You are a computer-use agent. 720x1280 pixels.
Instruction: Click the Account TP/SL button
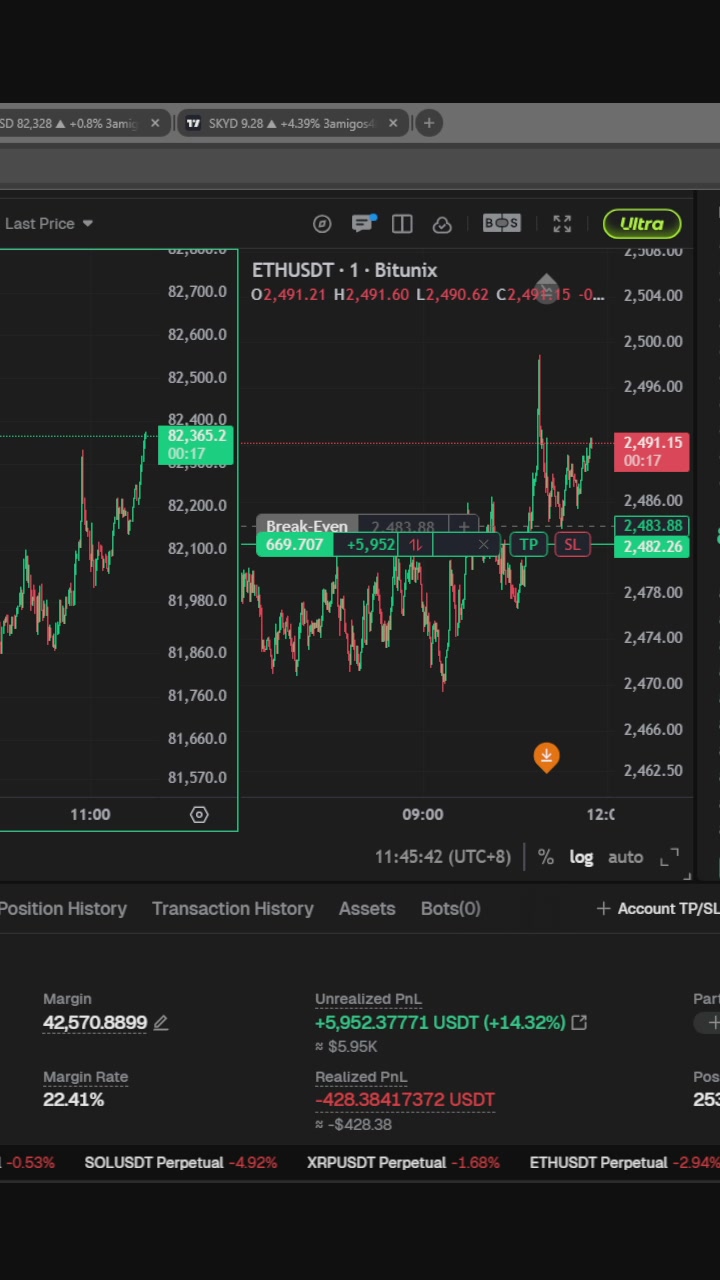pos(658,908)
